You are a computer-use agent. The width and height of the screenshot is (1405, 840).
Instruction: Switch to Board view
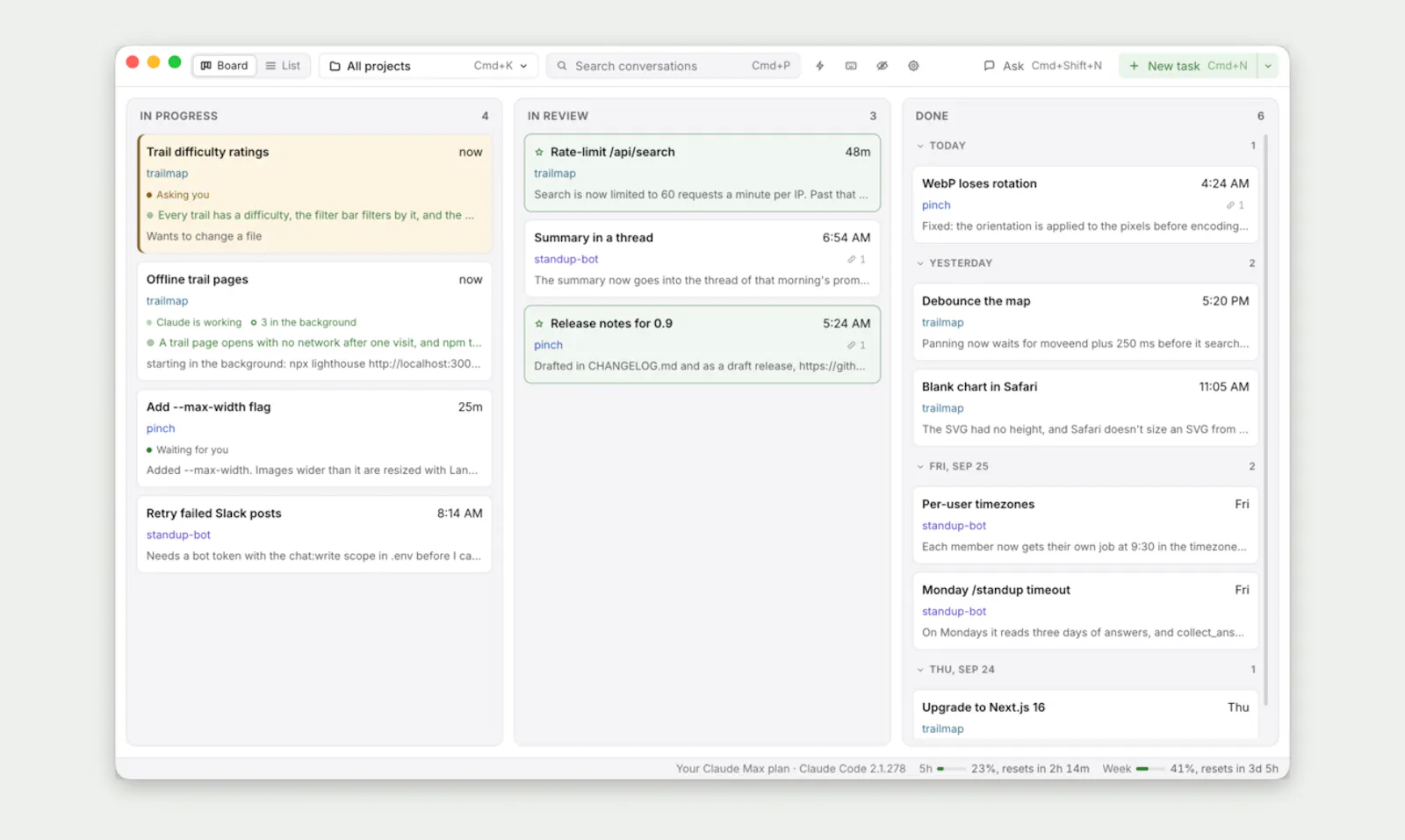(224, 66)
